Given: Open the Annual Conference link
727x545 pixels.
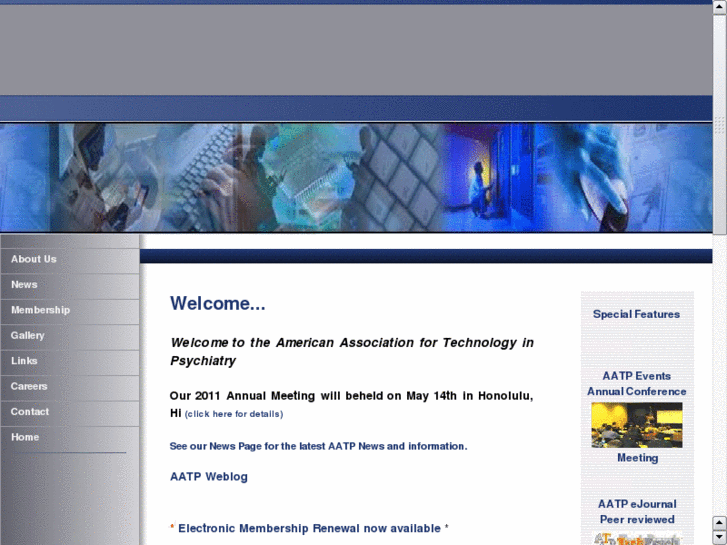Looking at the screenshot, I should pyautogui.click(x=637, y=391).
